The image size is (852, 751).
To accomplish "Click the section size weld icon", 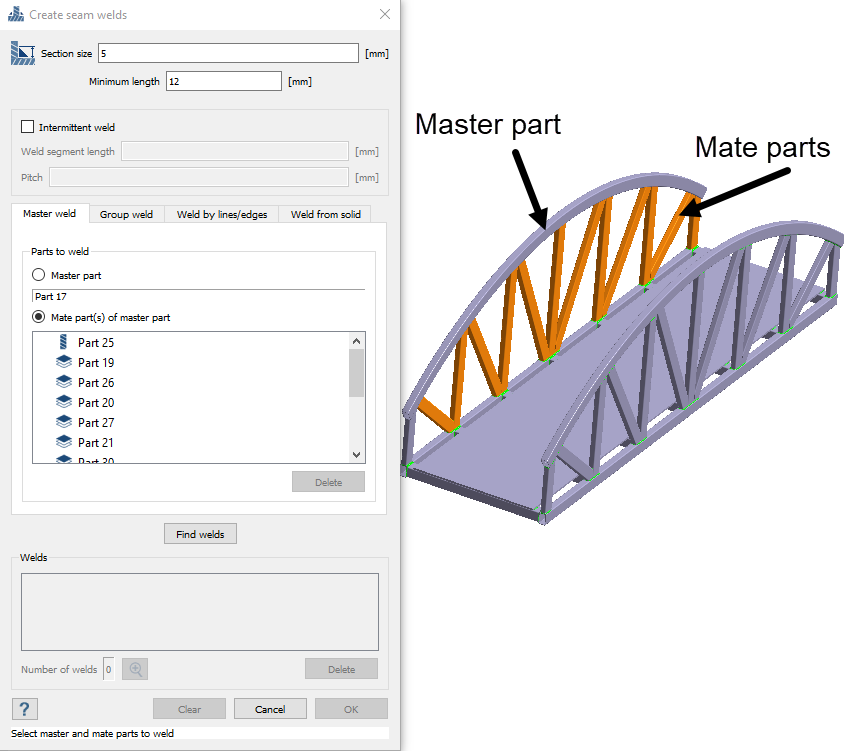I will tap(22, 53).
